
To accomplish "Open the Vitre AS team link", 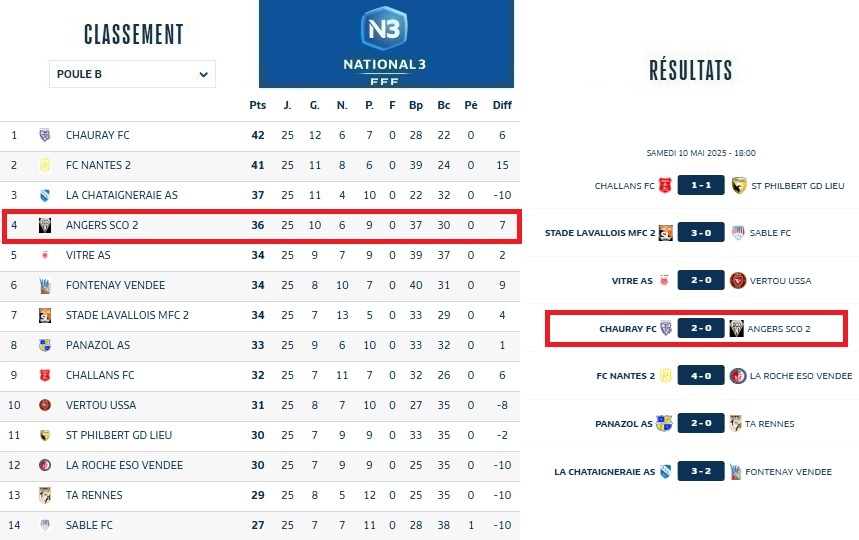I will [88, 255].
